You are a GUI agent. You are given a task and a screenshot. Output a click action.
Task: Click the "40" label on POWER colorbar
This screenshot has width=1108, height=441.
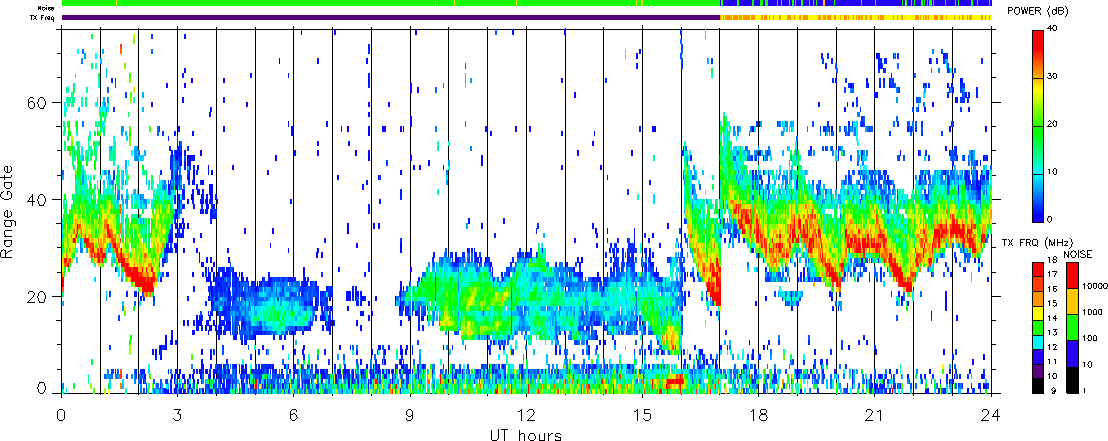[1053, 30]
